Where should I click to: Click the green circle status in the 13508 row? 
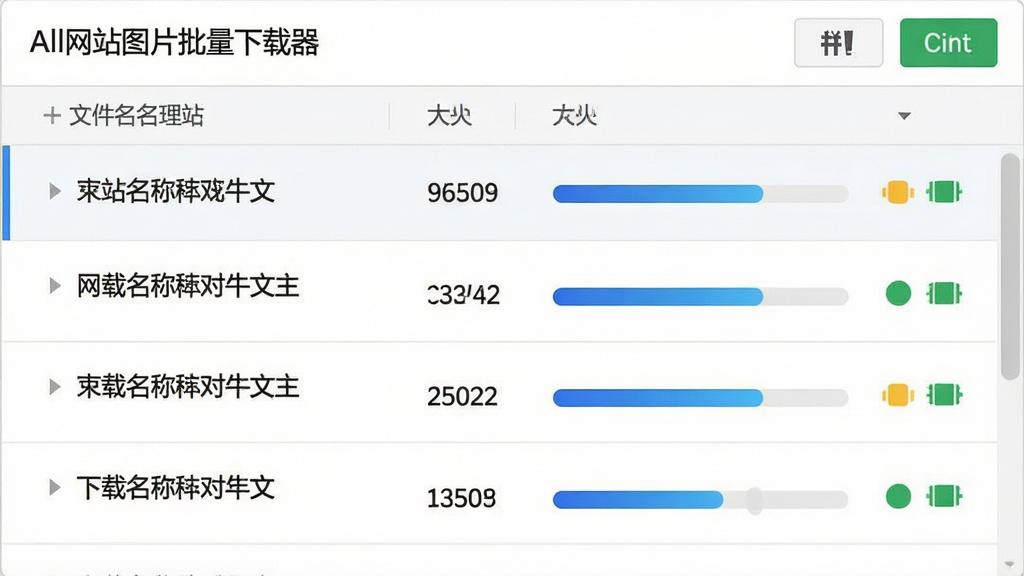[x=898, y=496]
